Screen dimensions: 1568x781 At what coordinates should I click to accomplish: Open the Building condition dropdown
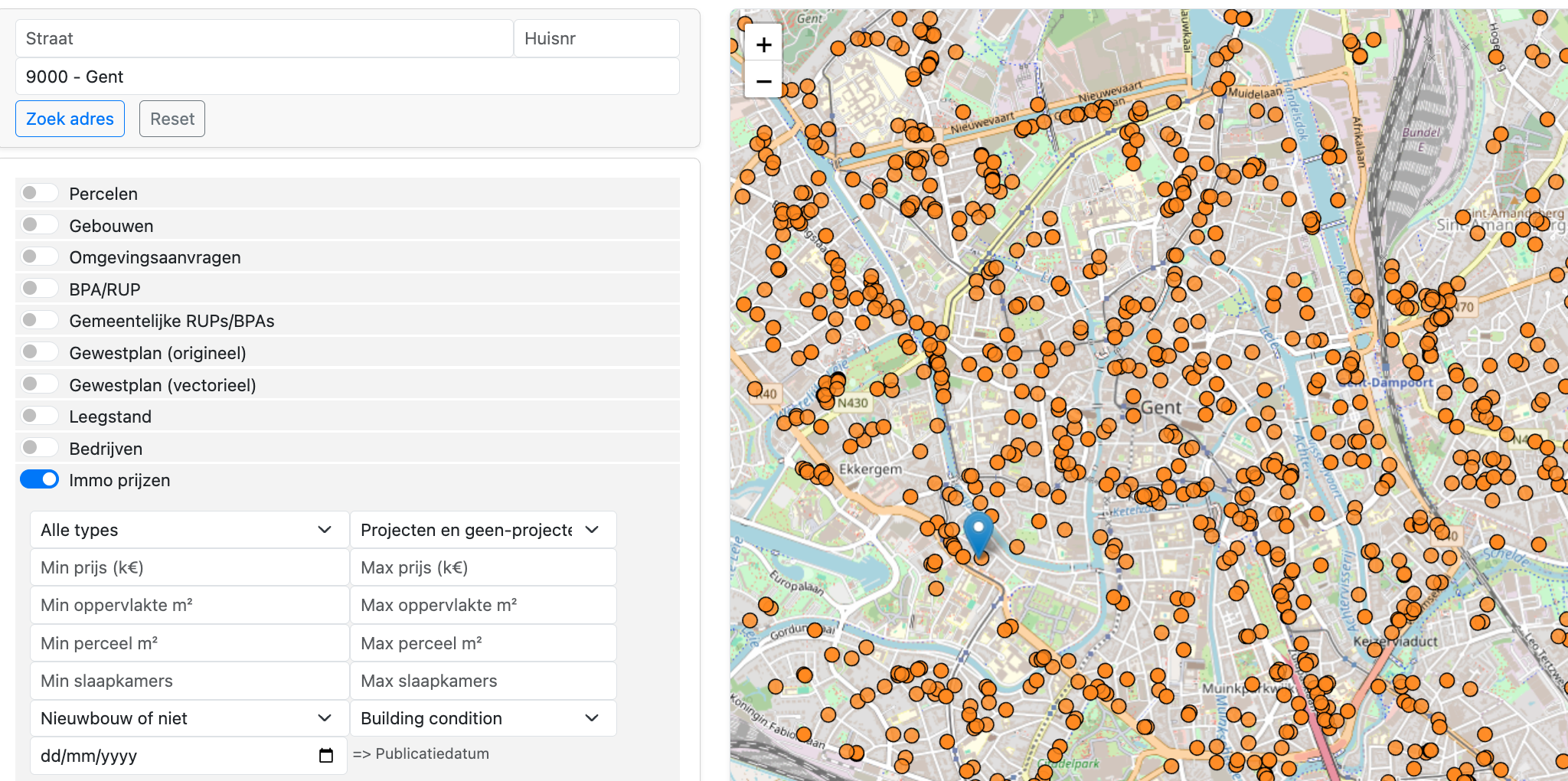coord(482,718)
